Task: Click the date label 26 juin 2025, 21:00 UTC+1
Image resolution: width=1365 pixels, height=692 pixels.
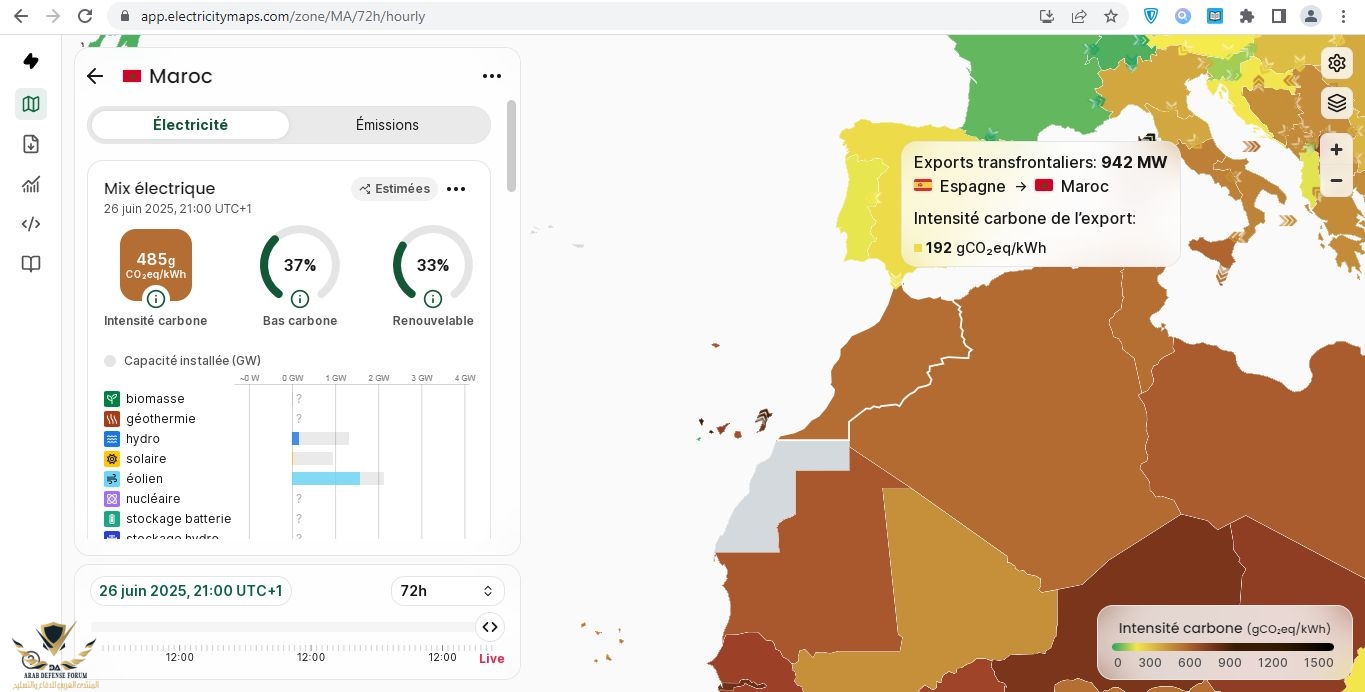Action: point(191,591)
